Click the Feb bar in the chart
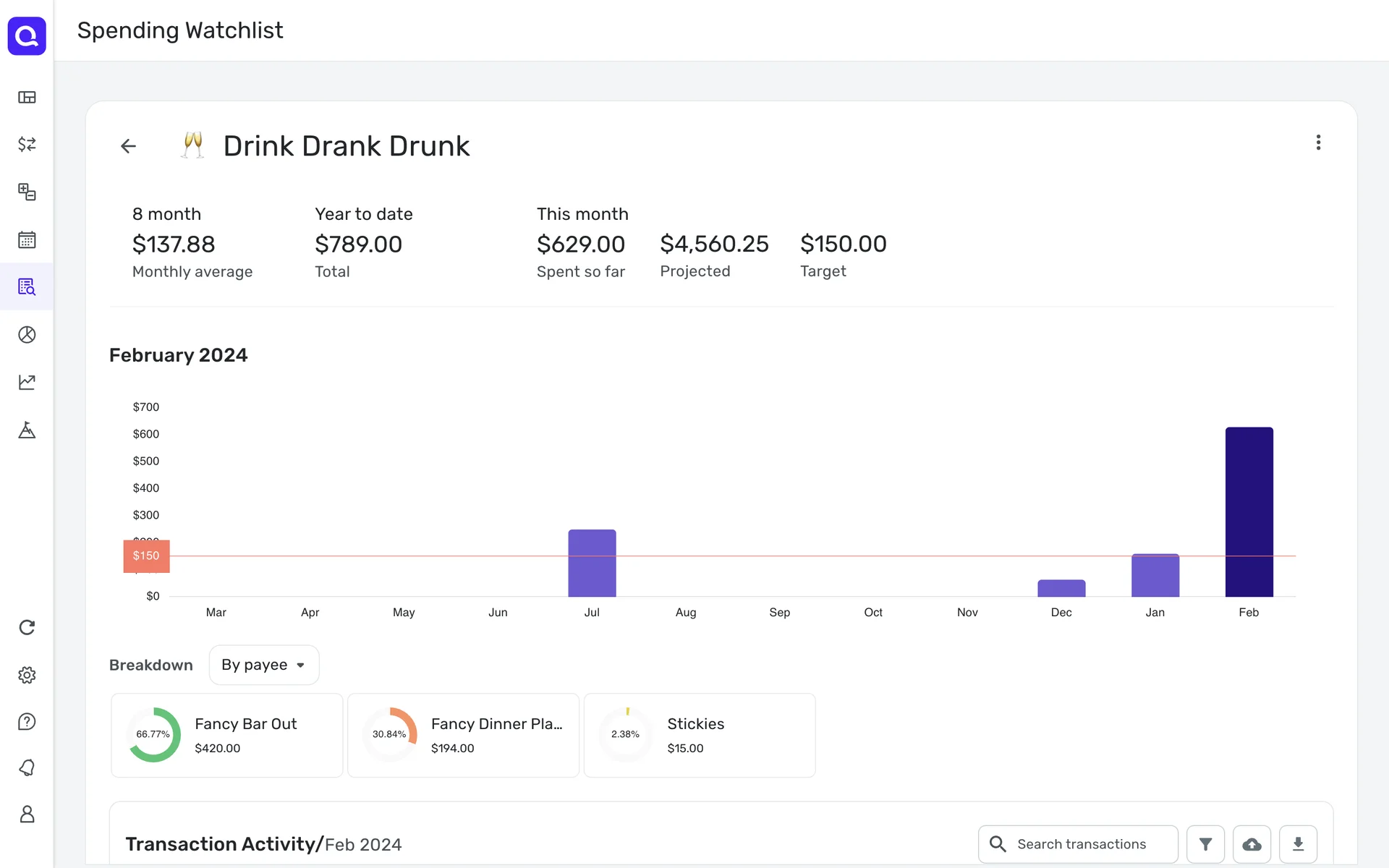The image size is (1389, 868). (x=1249, y=511)
